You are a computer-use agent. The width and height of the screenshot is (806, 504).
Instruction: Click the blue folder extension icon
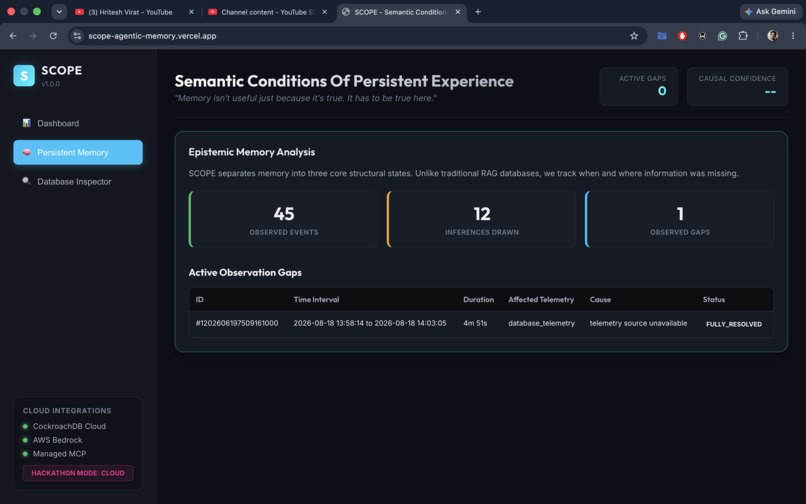[662, 35]
